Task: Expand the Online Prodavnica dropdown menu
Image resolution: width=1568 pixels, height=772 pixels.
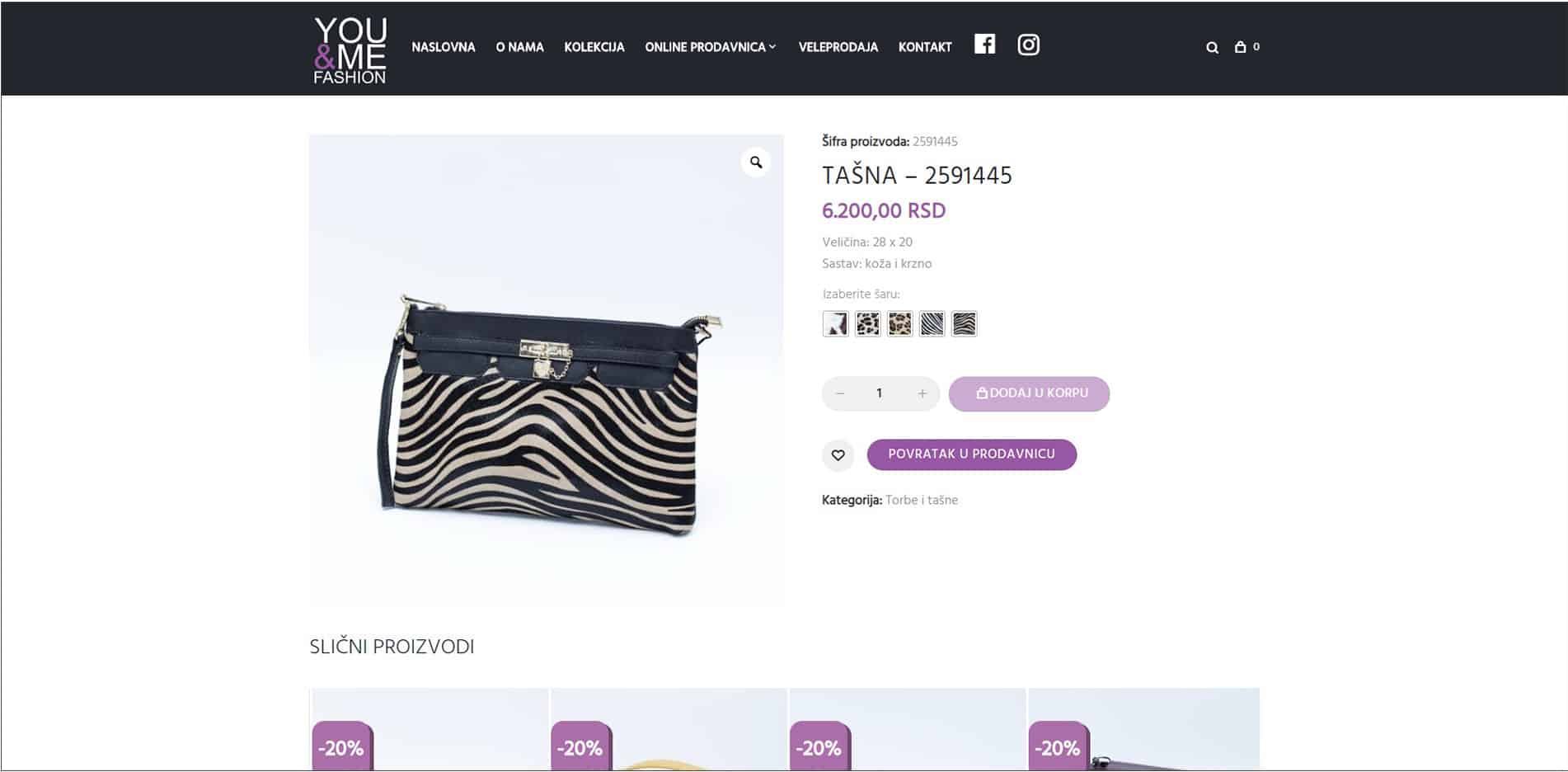Action: [x=711, y=47]
